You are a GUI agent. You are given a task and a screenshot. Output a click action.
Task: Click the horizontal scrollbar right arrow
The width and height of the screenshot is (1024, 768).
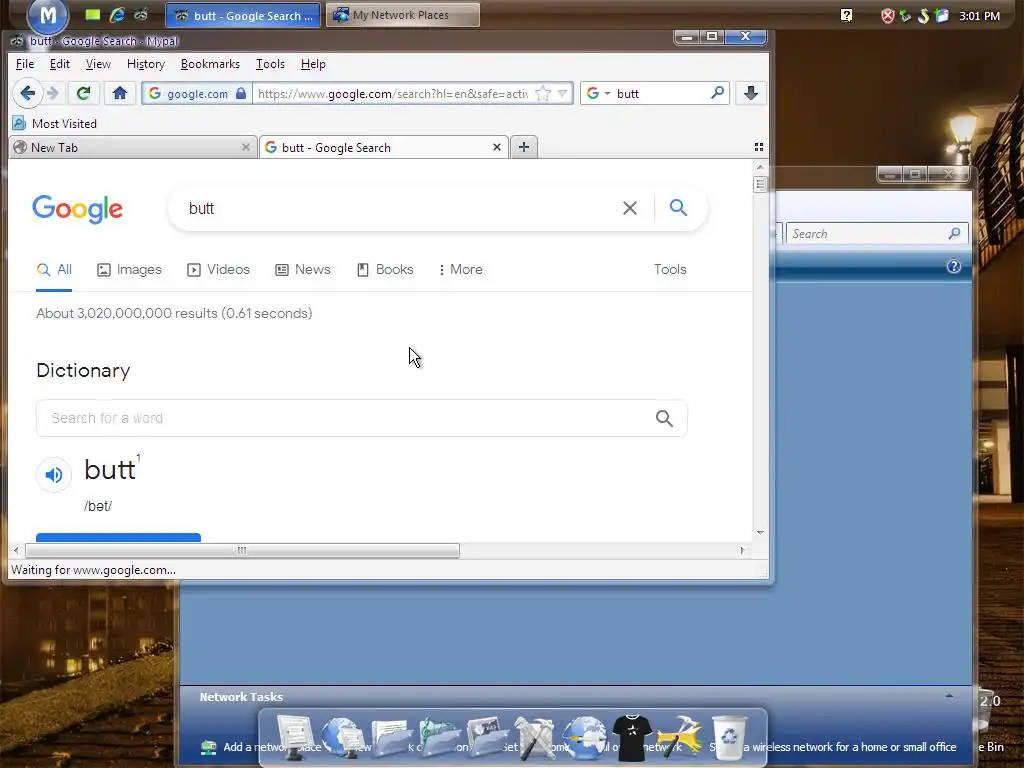[742, 551]
